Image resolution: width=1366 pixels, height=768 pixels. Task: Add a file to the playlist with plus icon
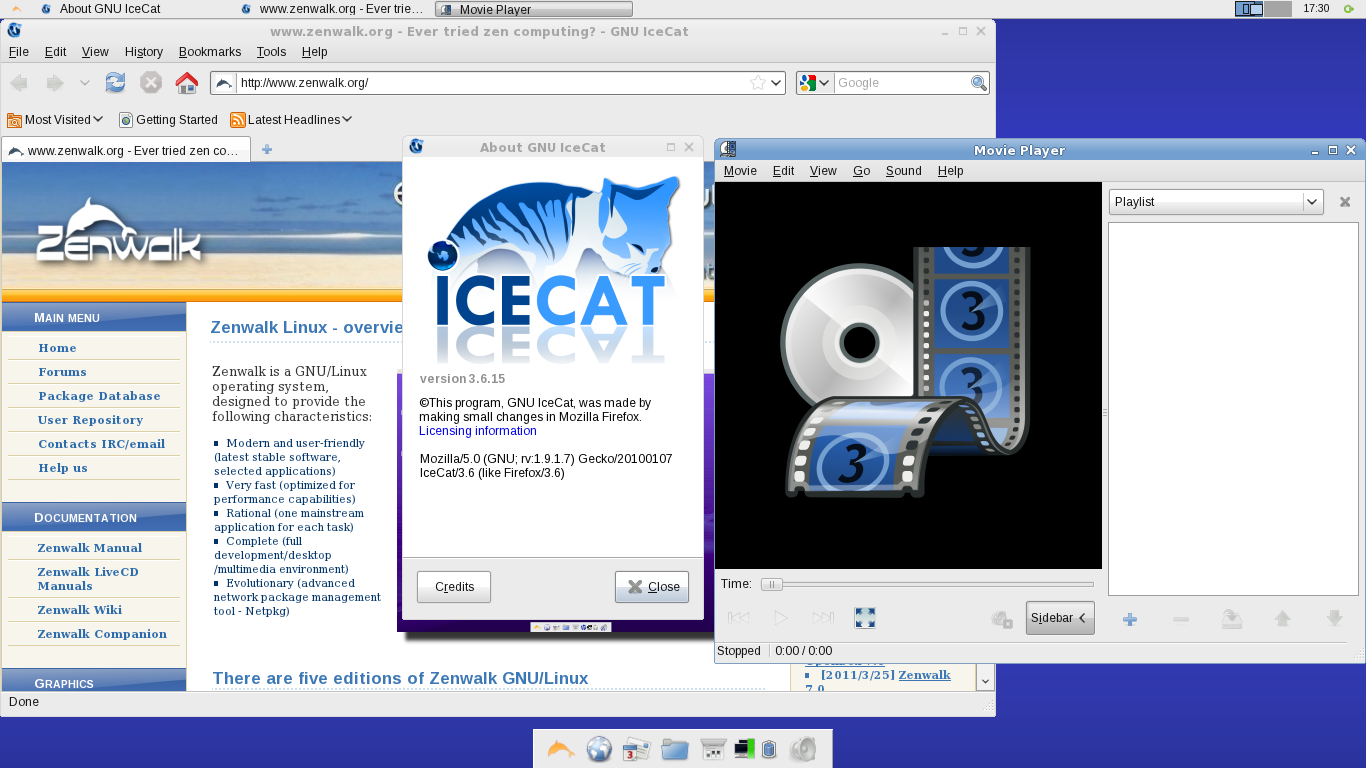(x=1130, y=619)
